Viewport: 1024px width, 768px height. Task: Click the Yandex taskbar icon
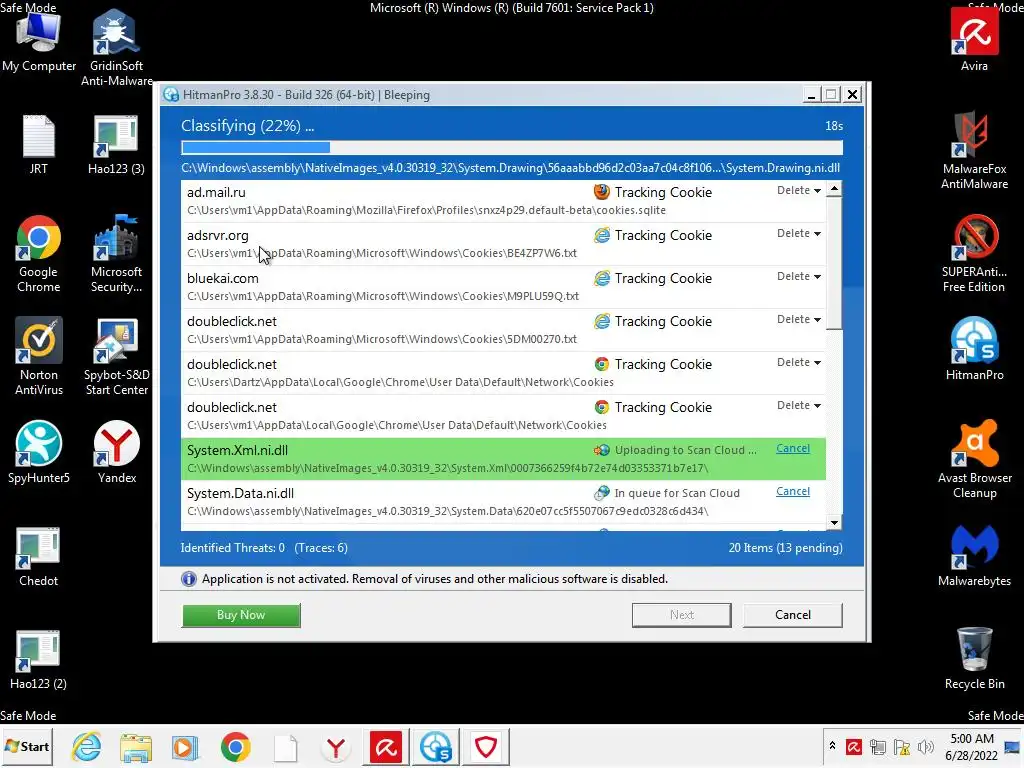pyautogui.click(x=336, y=746)
